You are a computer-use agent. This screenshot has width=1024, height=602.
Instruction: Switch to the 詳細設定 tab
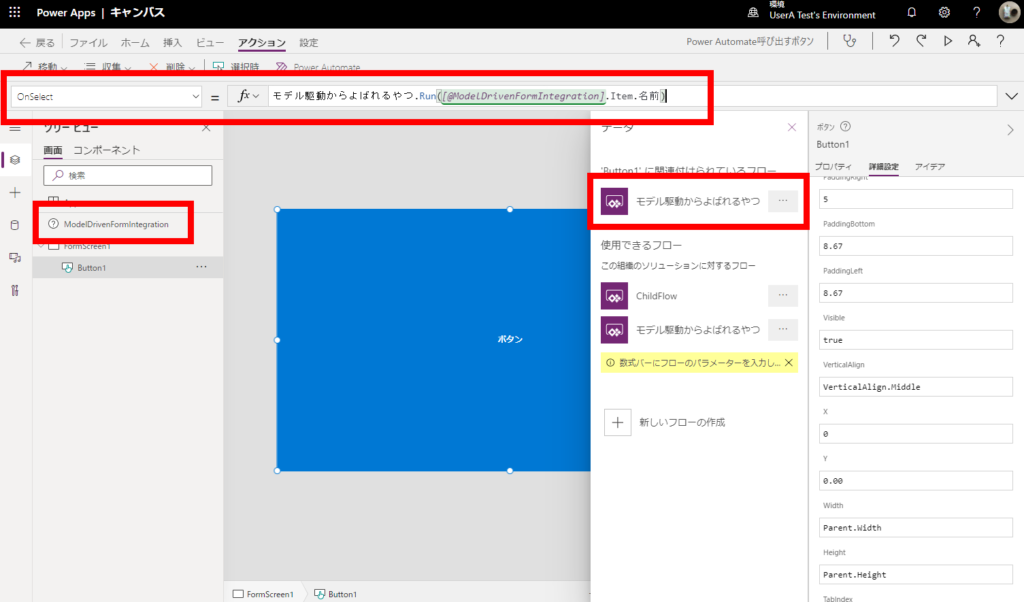click(884, 166)
